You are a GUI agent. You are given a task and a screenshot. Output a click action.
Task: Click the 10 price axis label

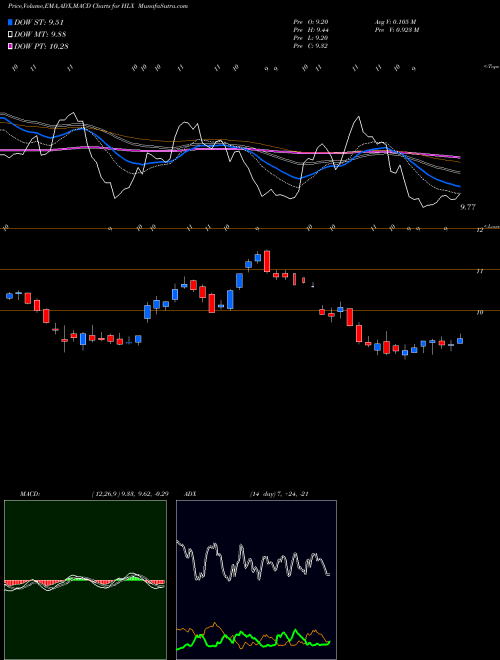click(x=479, y=312)
